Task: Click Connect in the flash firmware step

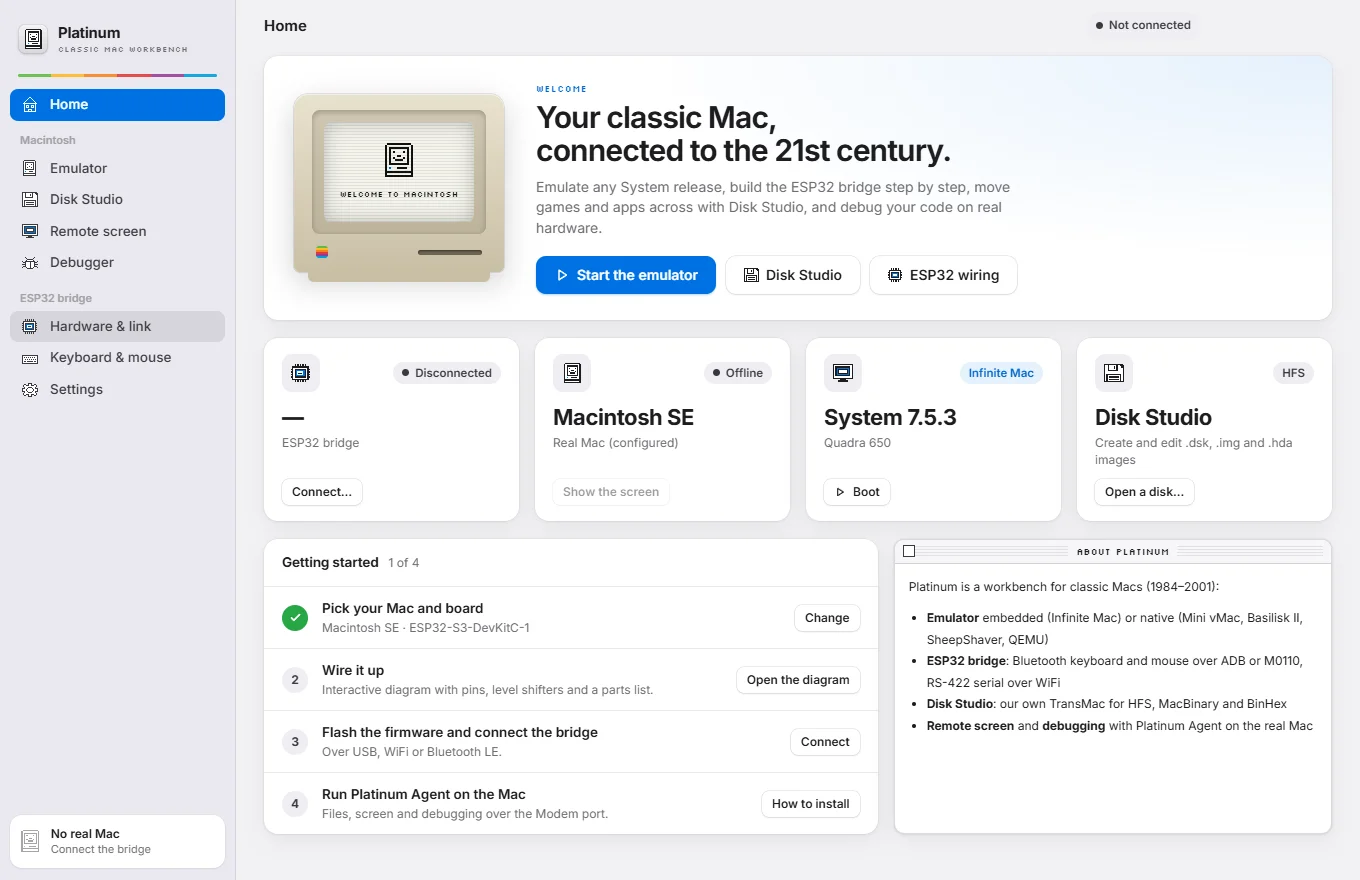Action: tap(825, 742)
